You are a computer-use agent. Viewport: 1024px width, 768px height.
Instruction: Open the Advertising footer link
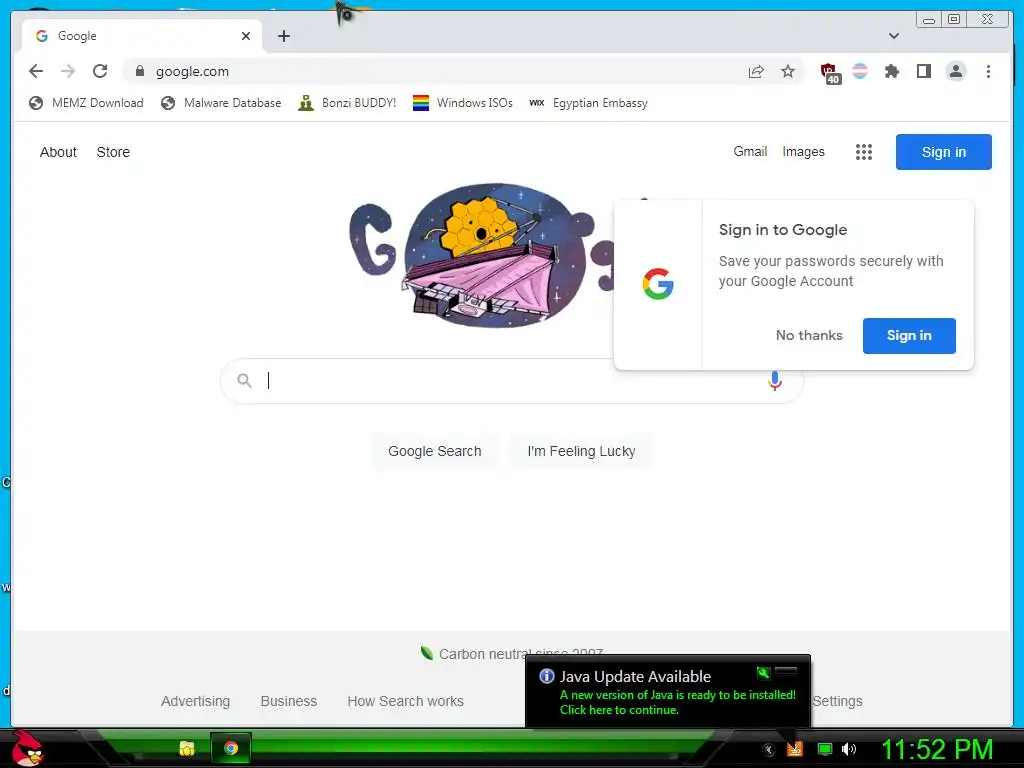point(195,701)
